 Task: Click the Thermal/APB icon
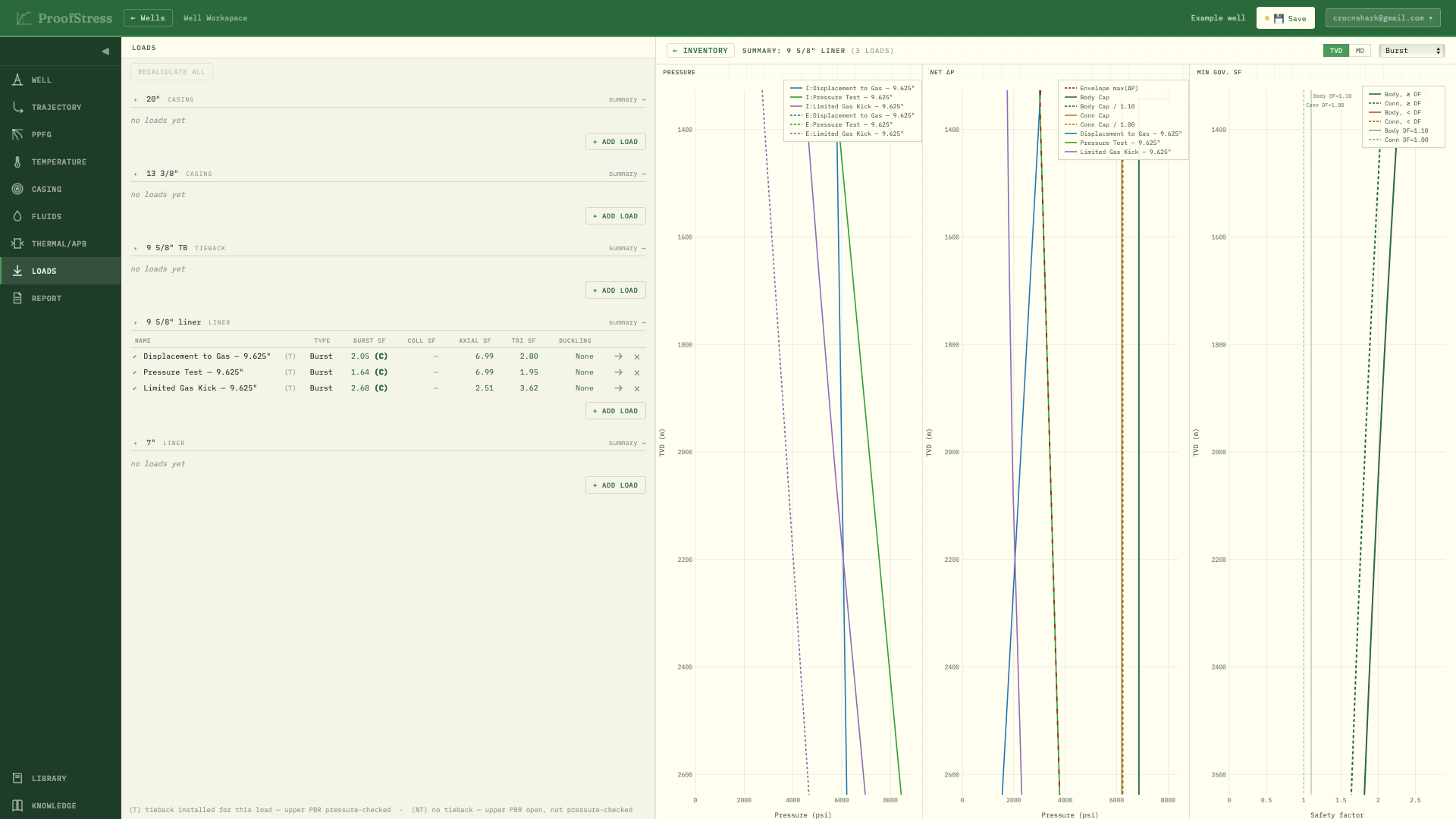click(x=17, y=243)
